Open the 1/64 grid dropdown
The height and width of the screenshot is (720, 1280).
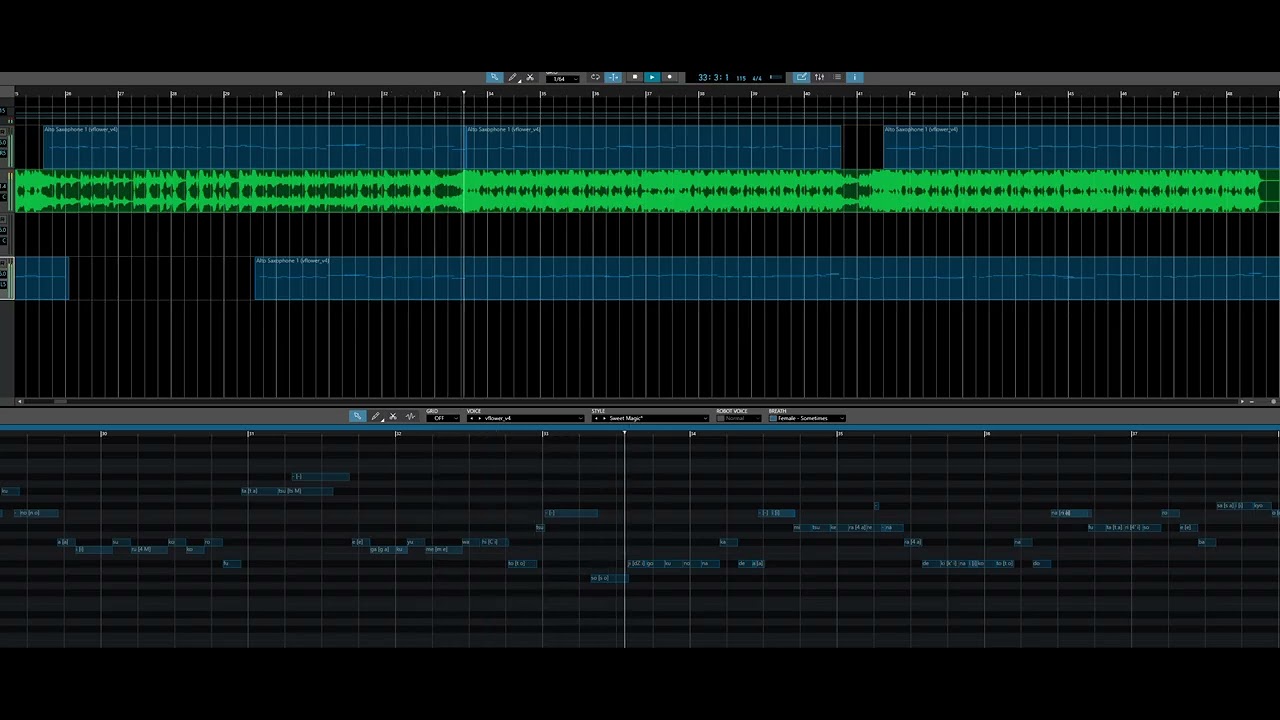pyautogui.click(x=564, y=78)
